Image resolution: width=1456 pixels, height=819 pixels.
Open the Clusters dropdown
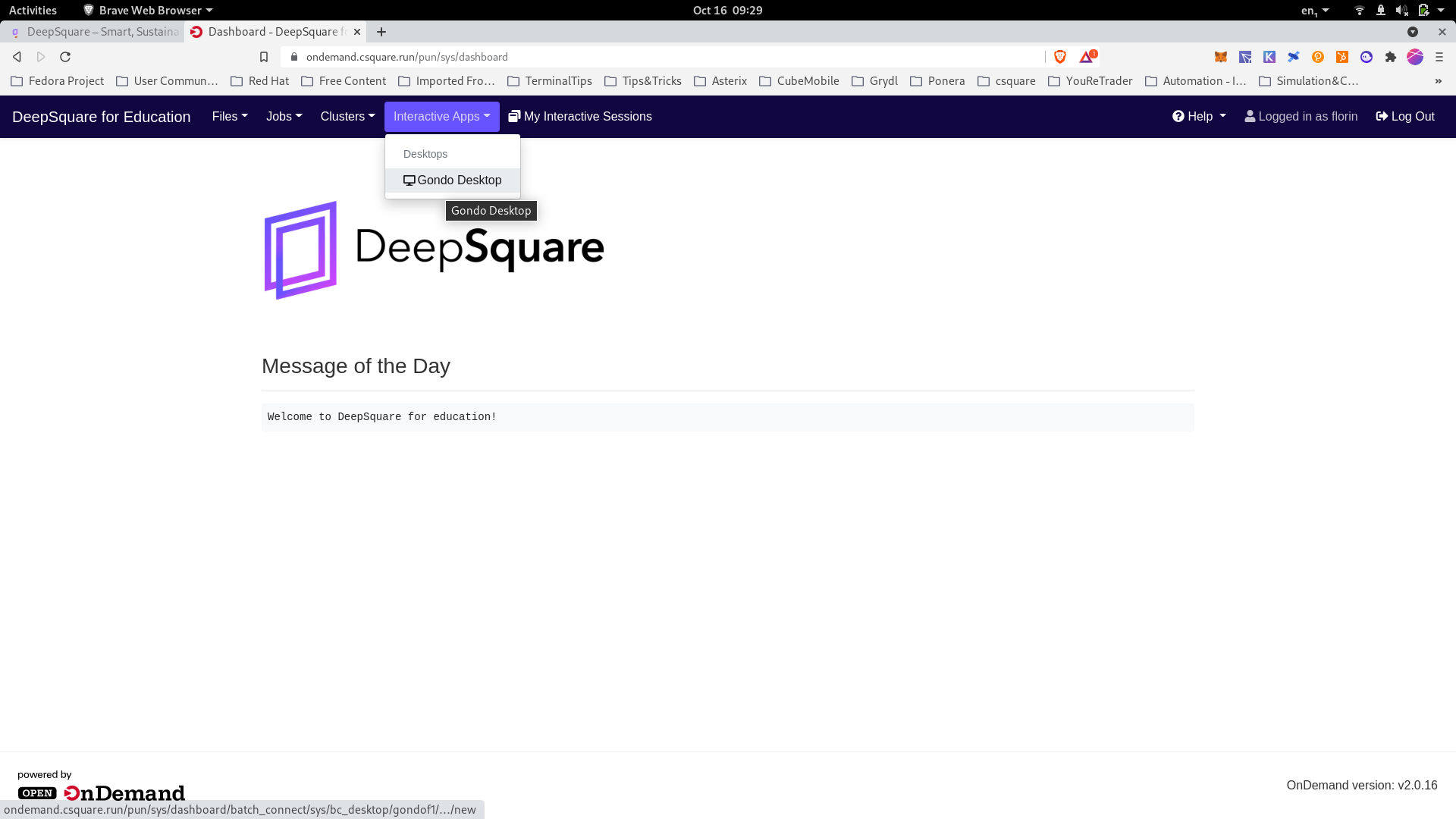pyautogui.click(x=347, y=117)
